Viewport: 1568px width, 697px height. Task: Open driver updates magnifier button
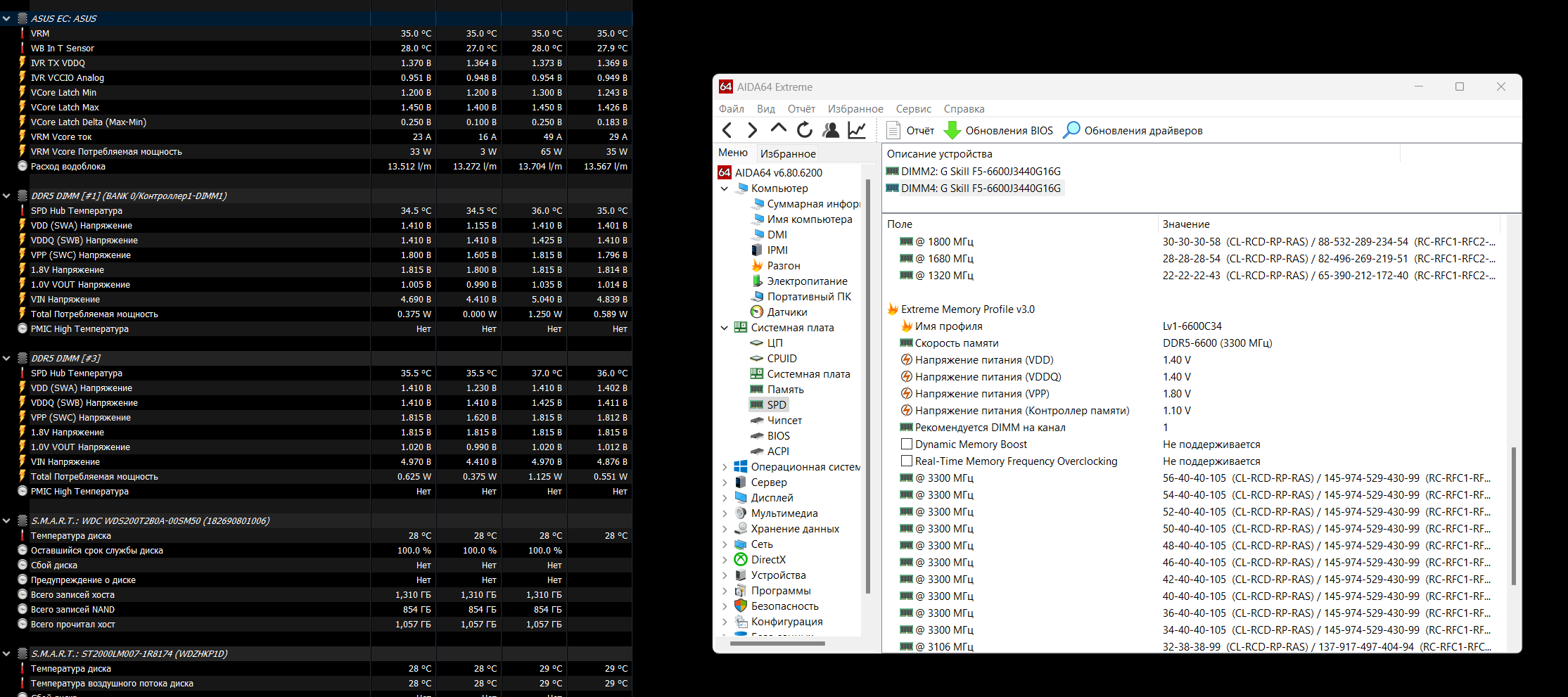(x=1071, y=130)
